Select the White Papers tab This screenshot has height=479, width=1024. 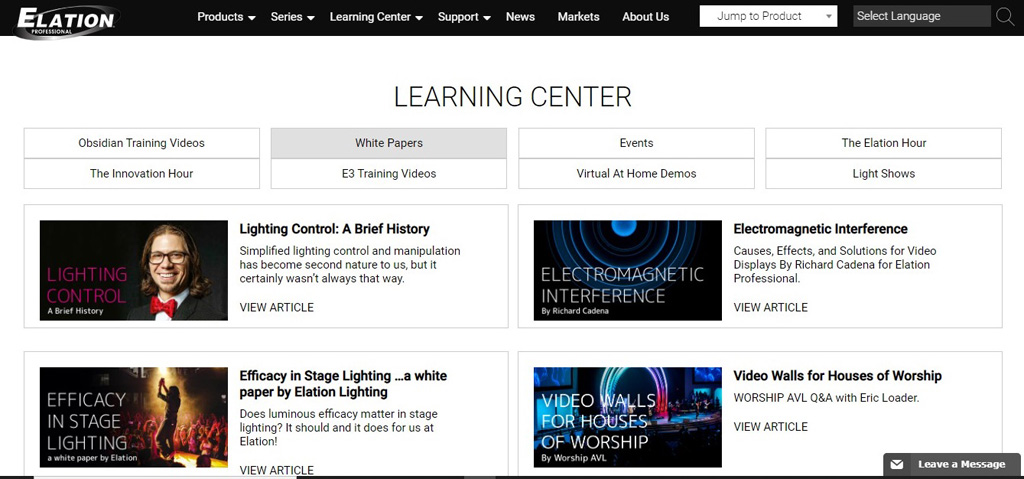[x=389, y=143]
